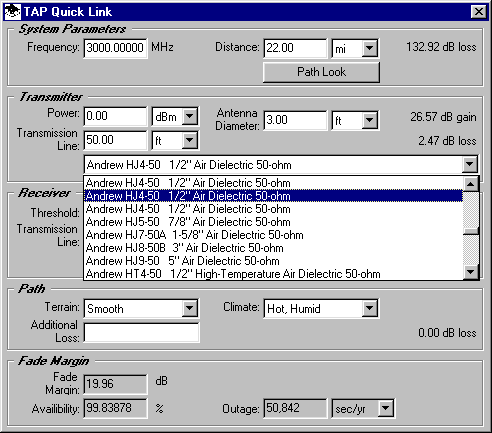Screen dimensions: 492x433
Task: Click the TAP application icon in title bar
Action: tap(13, 12)
